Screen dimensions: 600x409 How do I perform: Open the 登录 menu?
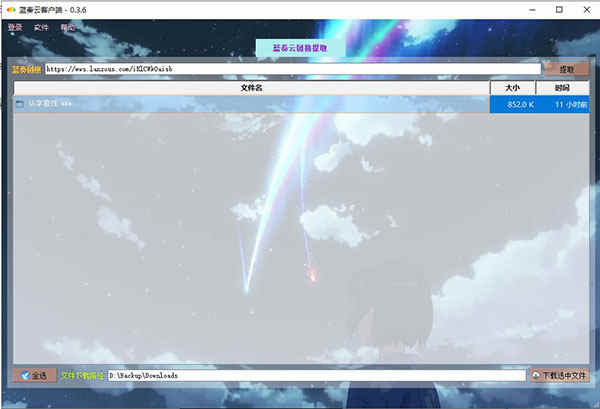(15, 28)
